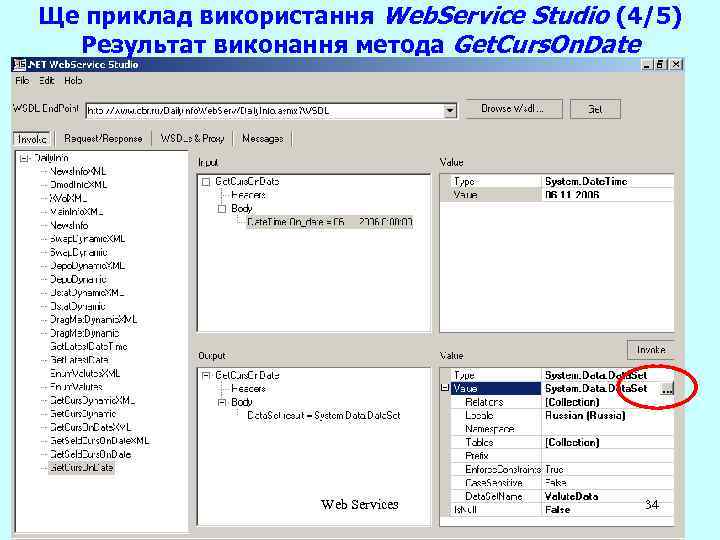Select the Tables property row

tap(562, 443)
